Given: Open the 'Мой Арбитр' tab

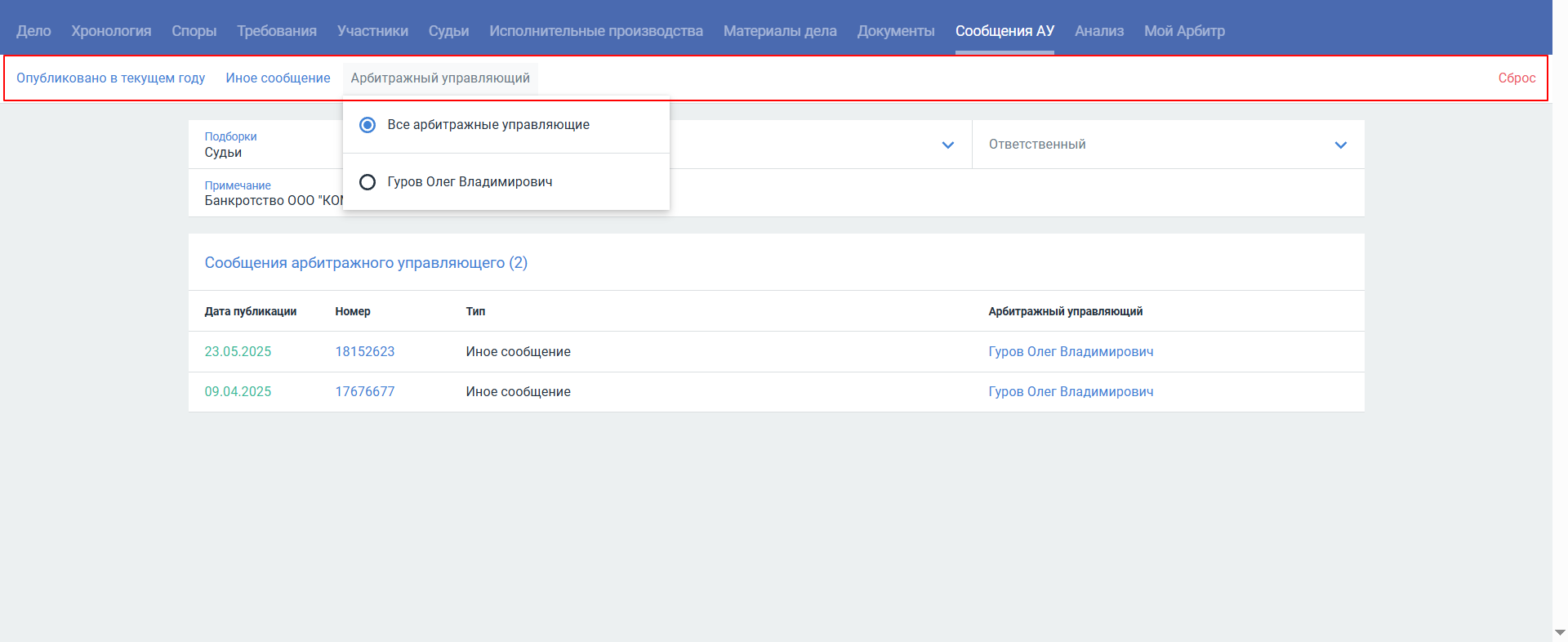Looking at the screenshot, I should coord(1183,31).
